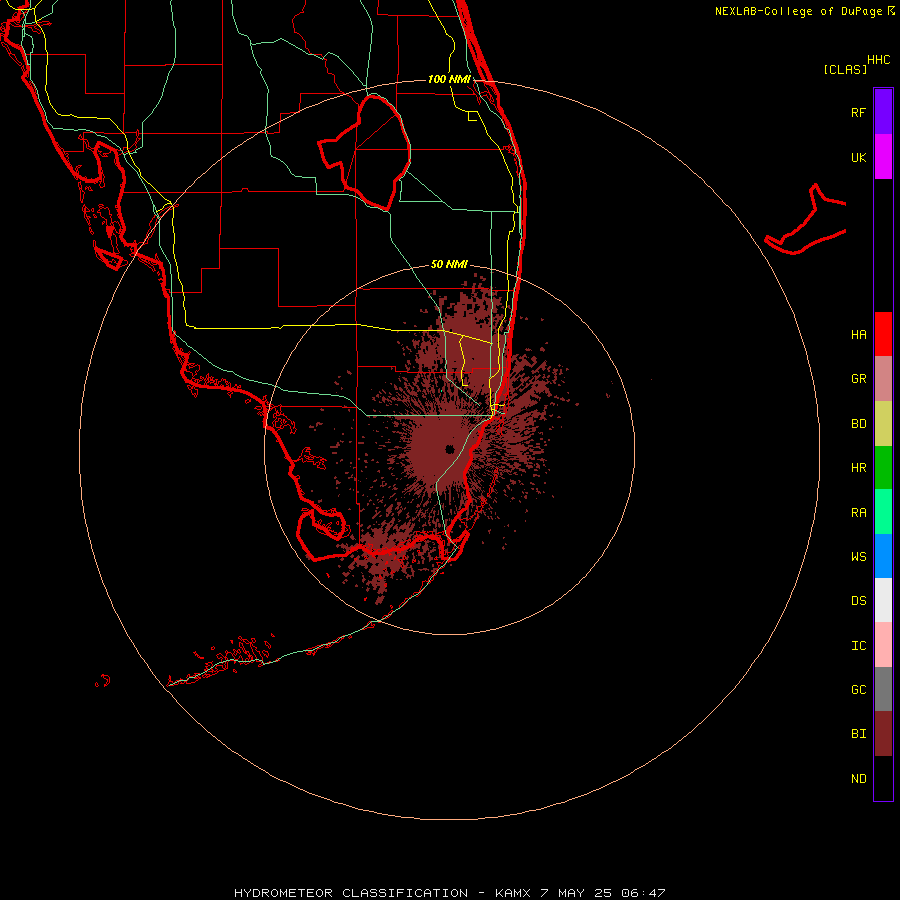Select the BI brown legend swatch
The height and width of the screenshot is (900, 900).
(883, 734)
